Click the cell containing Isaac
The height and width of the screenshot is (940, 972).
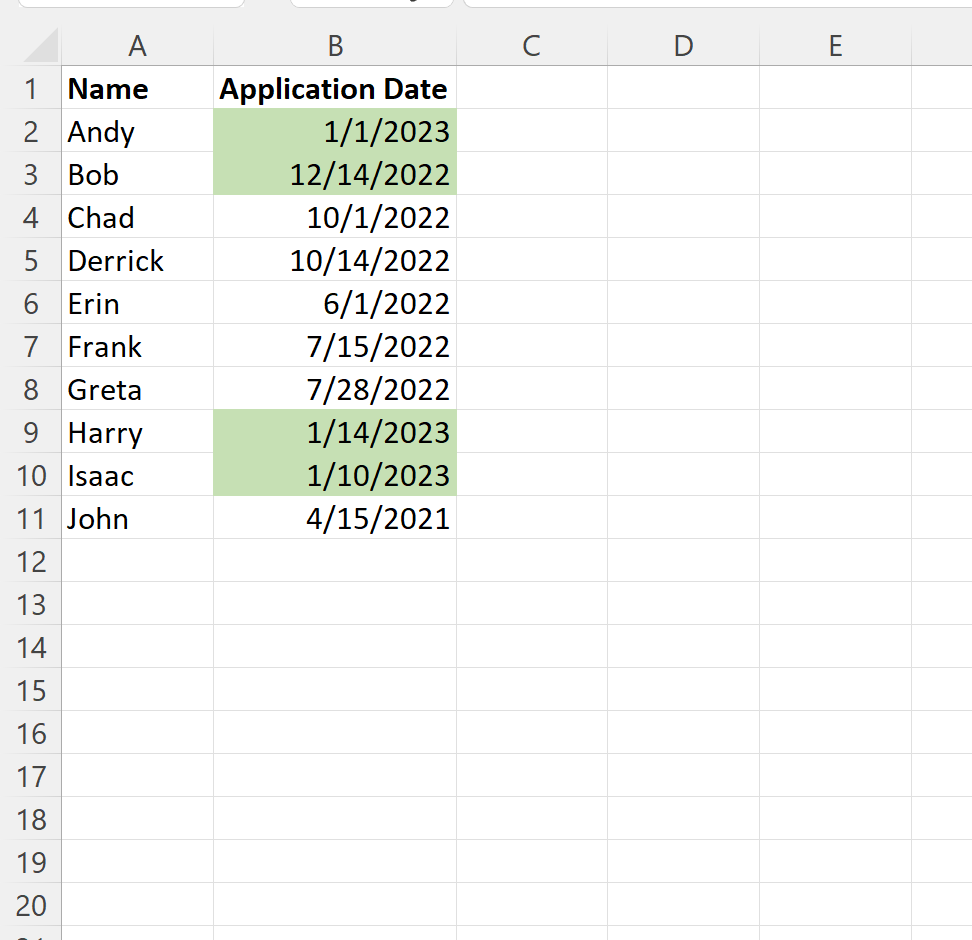(138, 474)
